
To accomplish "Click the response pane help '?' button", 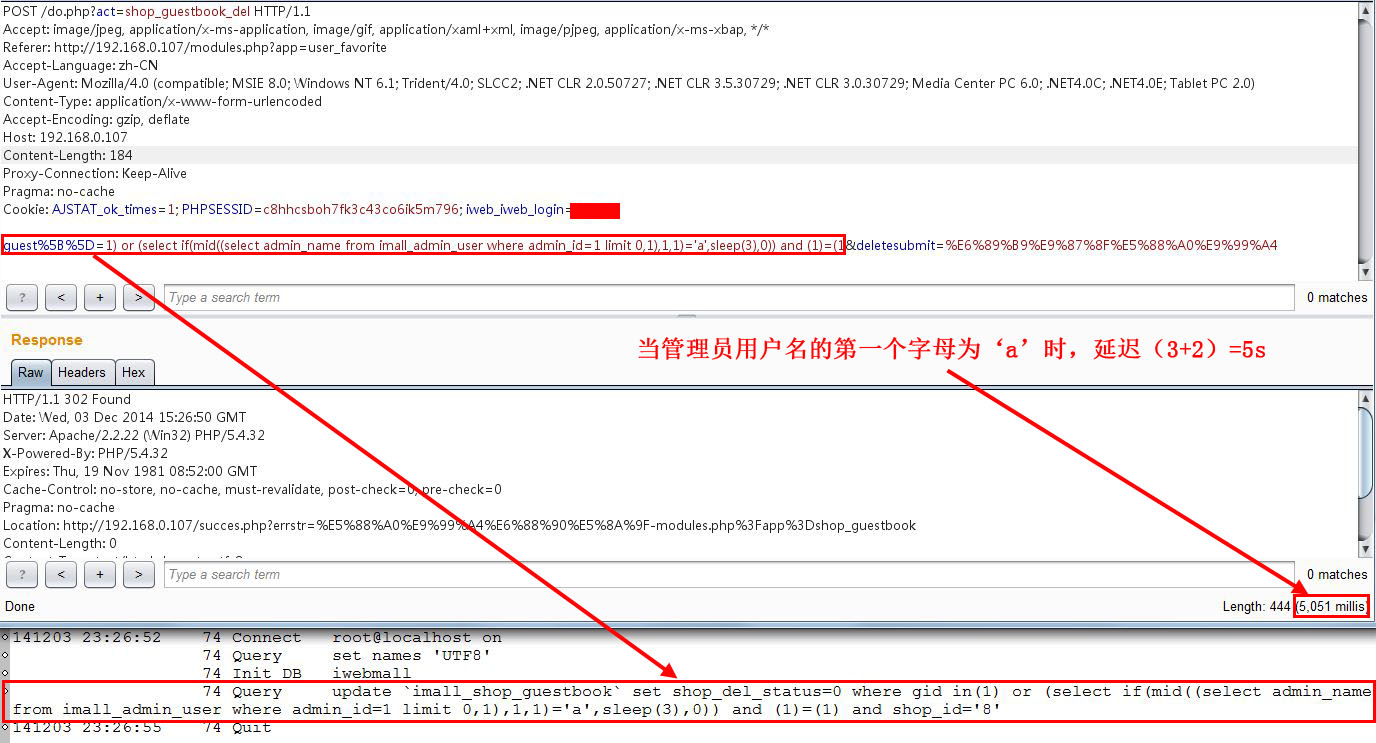I will coord(22,574).
